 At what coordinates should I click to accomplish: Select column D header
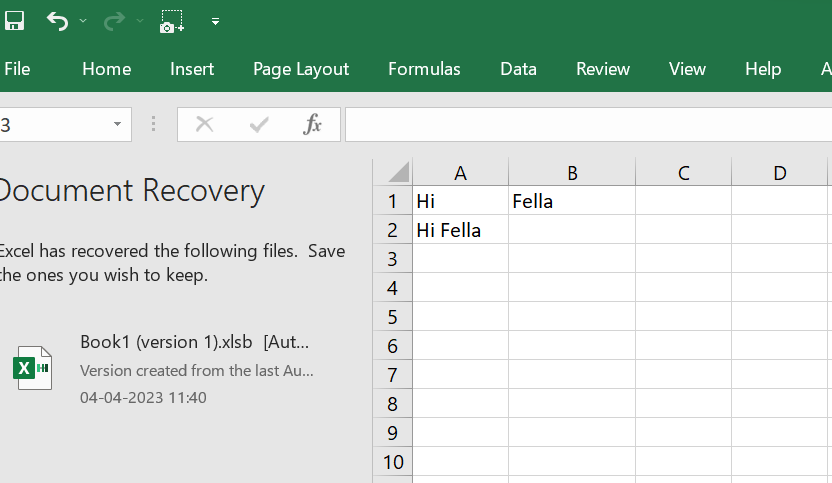tap(779, 172)
